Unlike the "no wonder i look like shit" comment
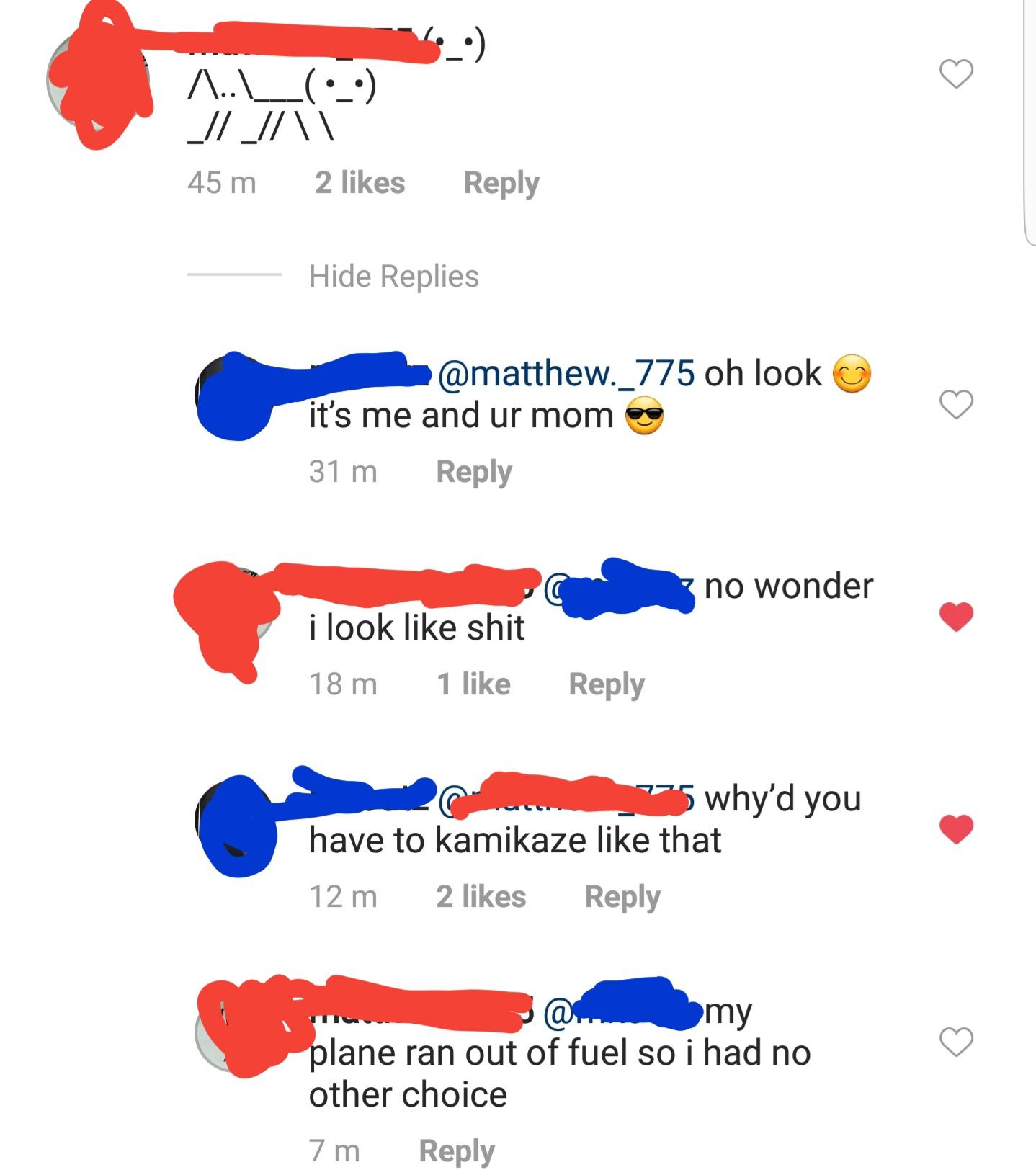This screenshot has width=1036, height=1175. [x=956, y=617]
